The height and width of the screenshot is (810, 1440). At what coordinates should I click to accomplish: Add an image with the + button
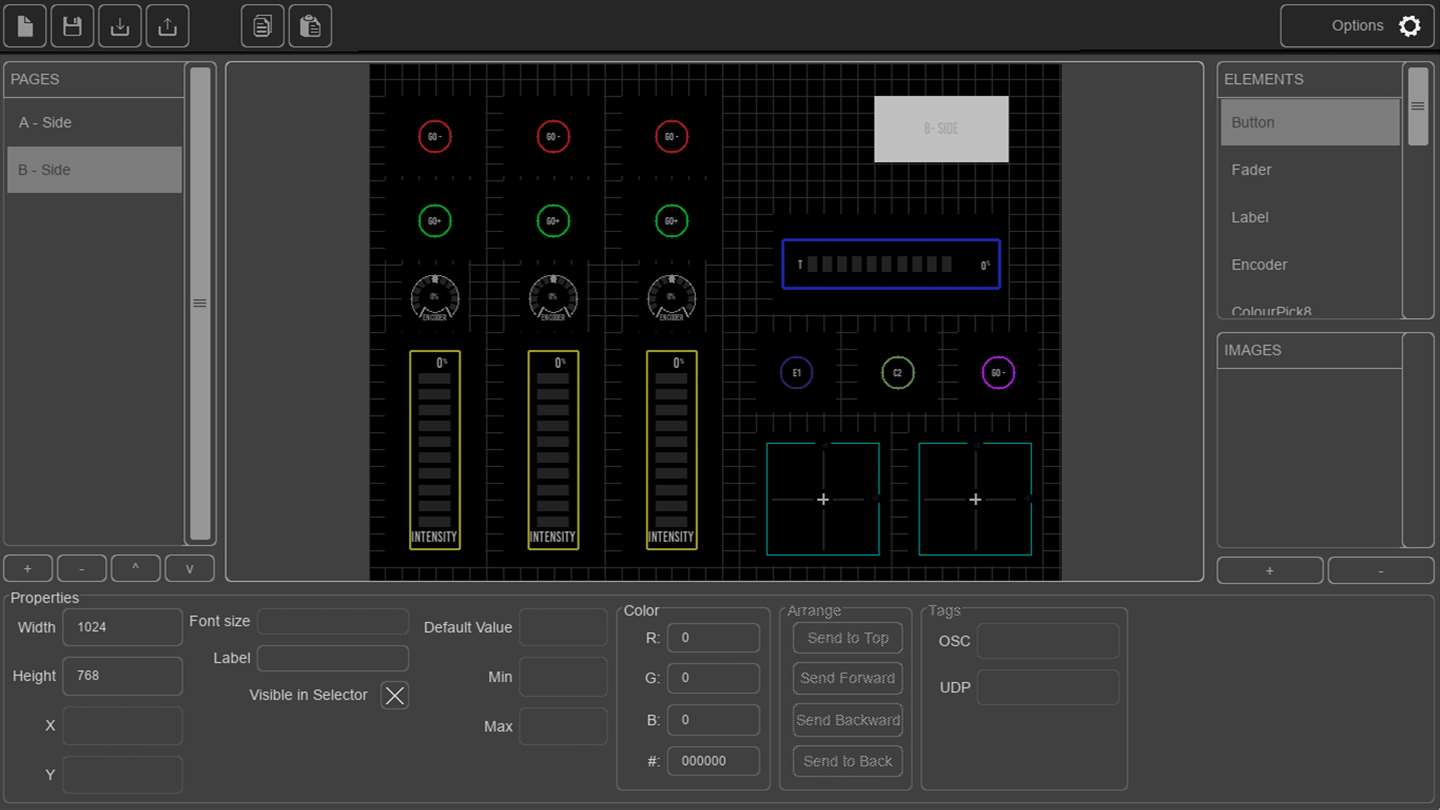click(1270, 571)
